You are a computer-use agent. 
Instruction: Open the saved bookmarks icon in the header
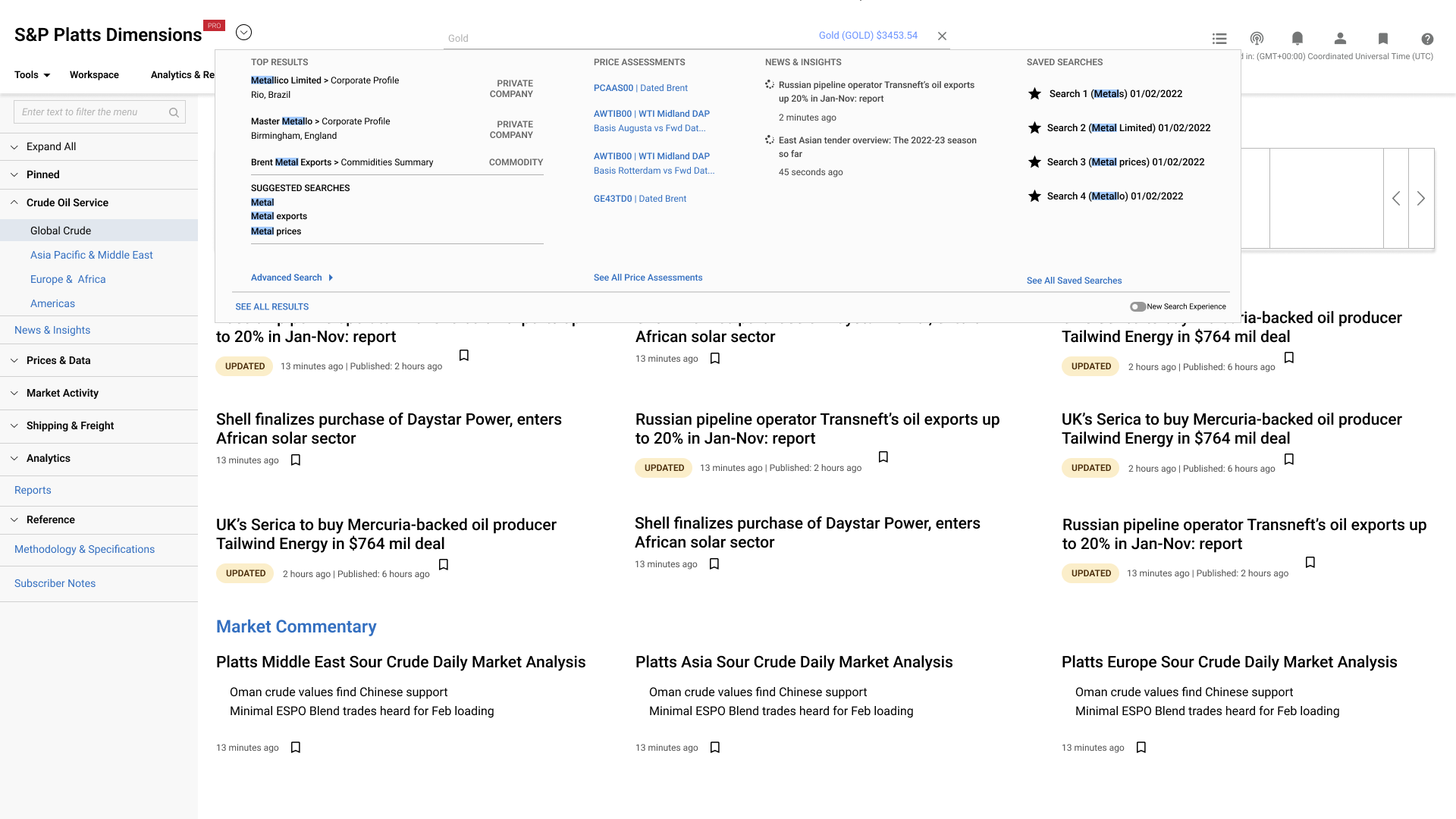click(x=1383, y=39)
